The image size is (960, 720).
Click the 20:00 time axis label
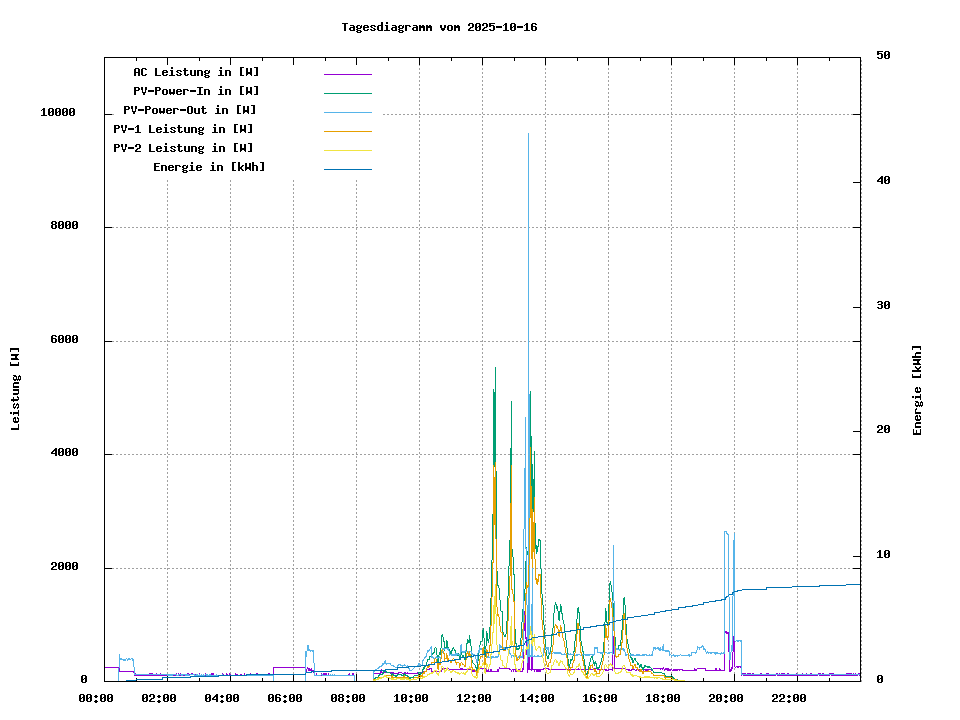tap(727, 698)
